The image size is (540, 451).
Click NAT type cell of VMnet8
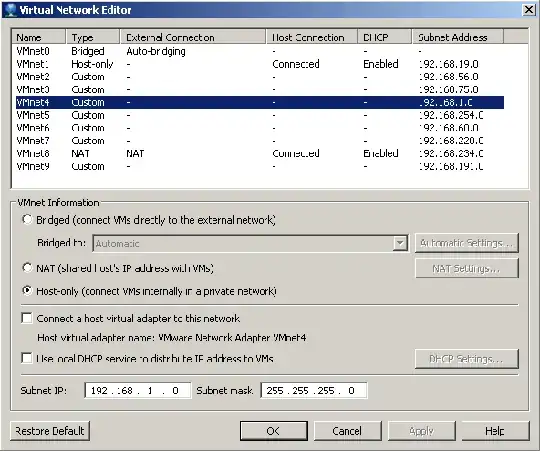click(x=80, y=154)
